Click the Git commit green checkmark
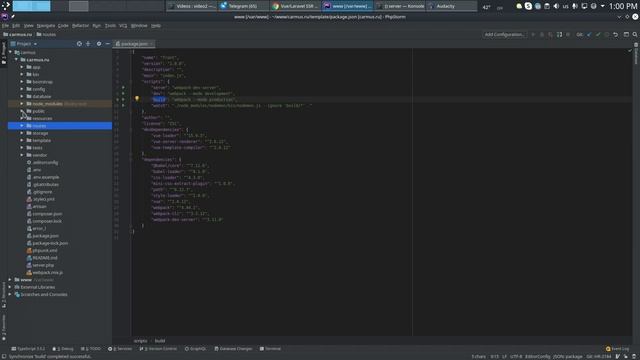The height and width of the screenshot is (360, 640). point(598,35)
